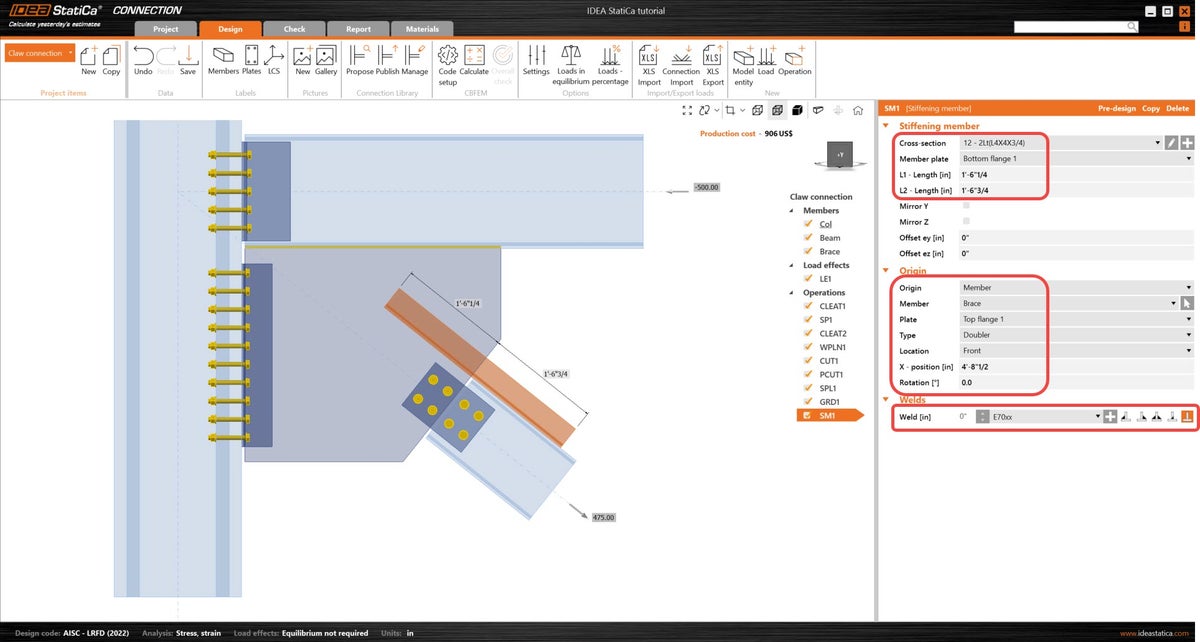Toggle the LE1 load effect checkbox

click(x=810, y=278)
